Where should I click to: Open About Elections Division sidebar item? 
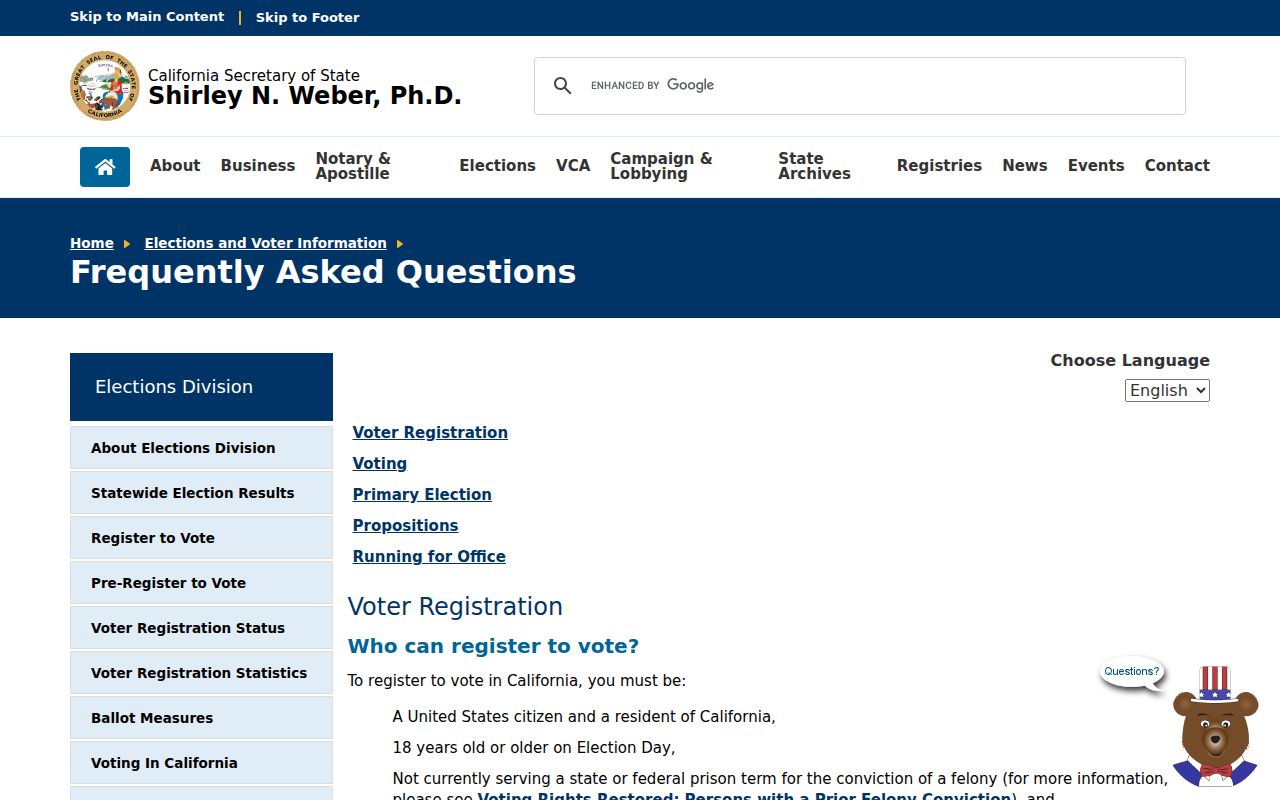[201, 448]
